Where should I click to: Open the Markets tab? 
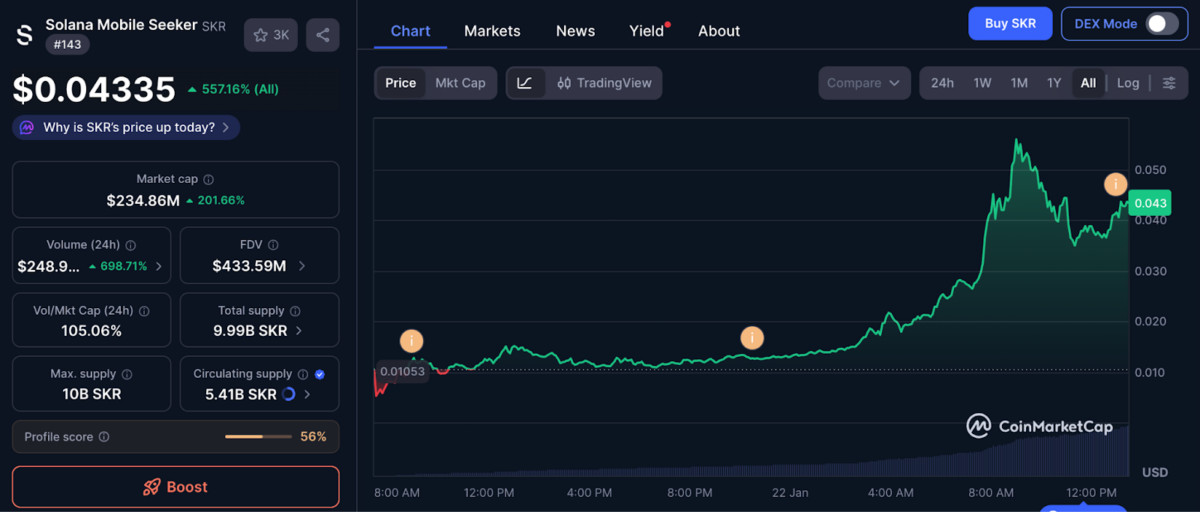coord(492,31)
